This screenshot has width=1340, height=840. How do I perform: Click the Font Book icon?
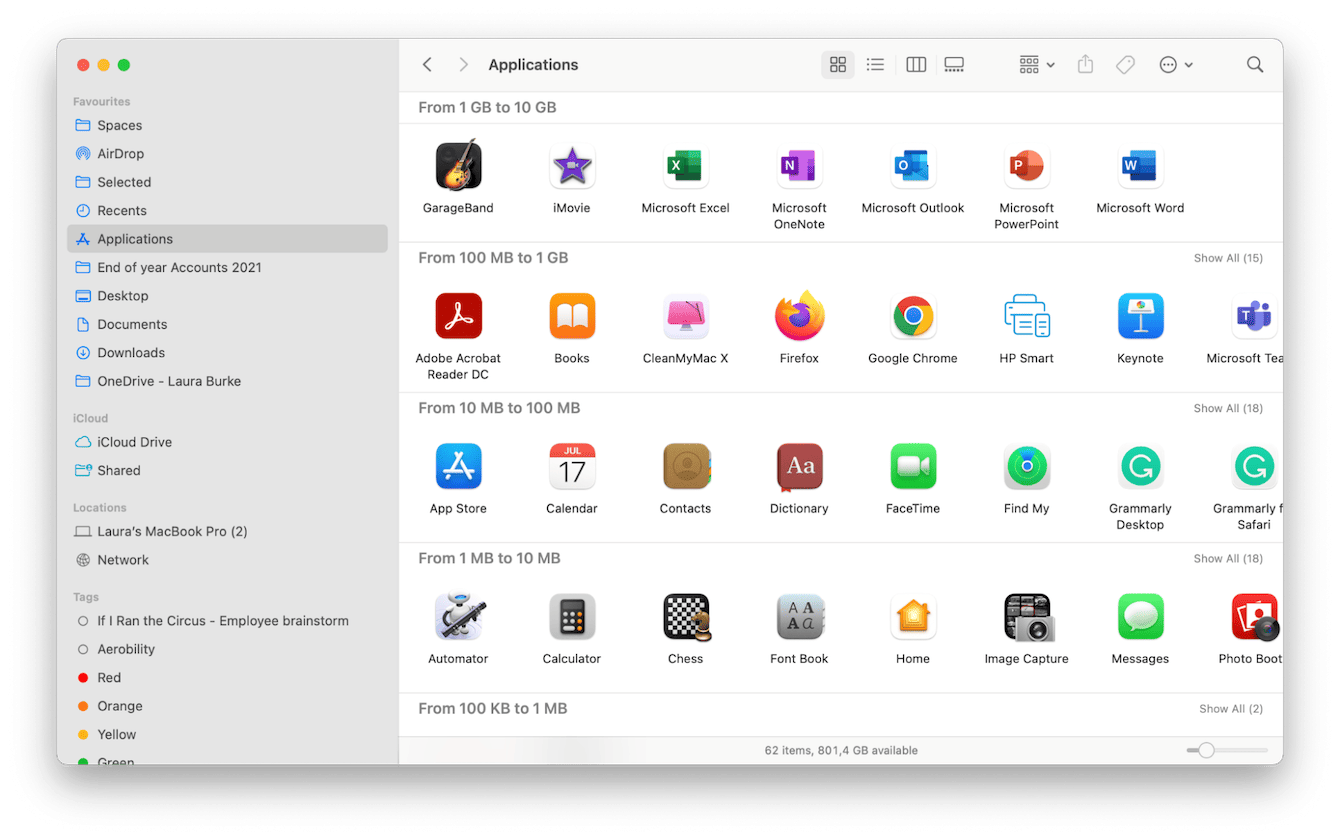[799, 616]
